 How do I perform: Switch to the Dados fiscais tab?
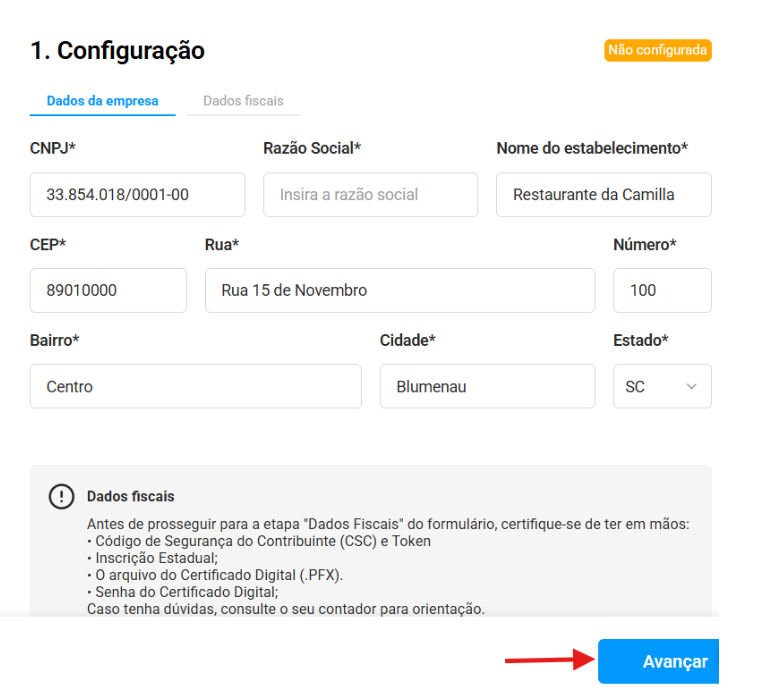243,101
